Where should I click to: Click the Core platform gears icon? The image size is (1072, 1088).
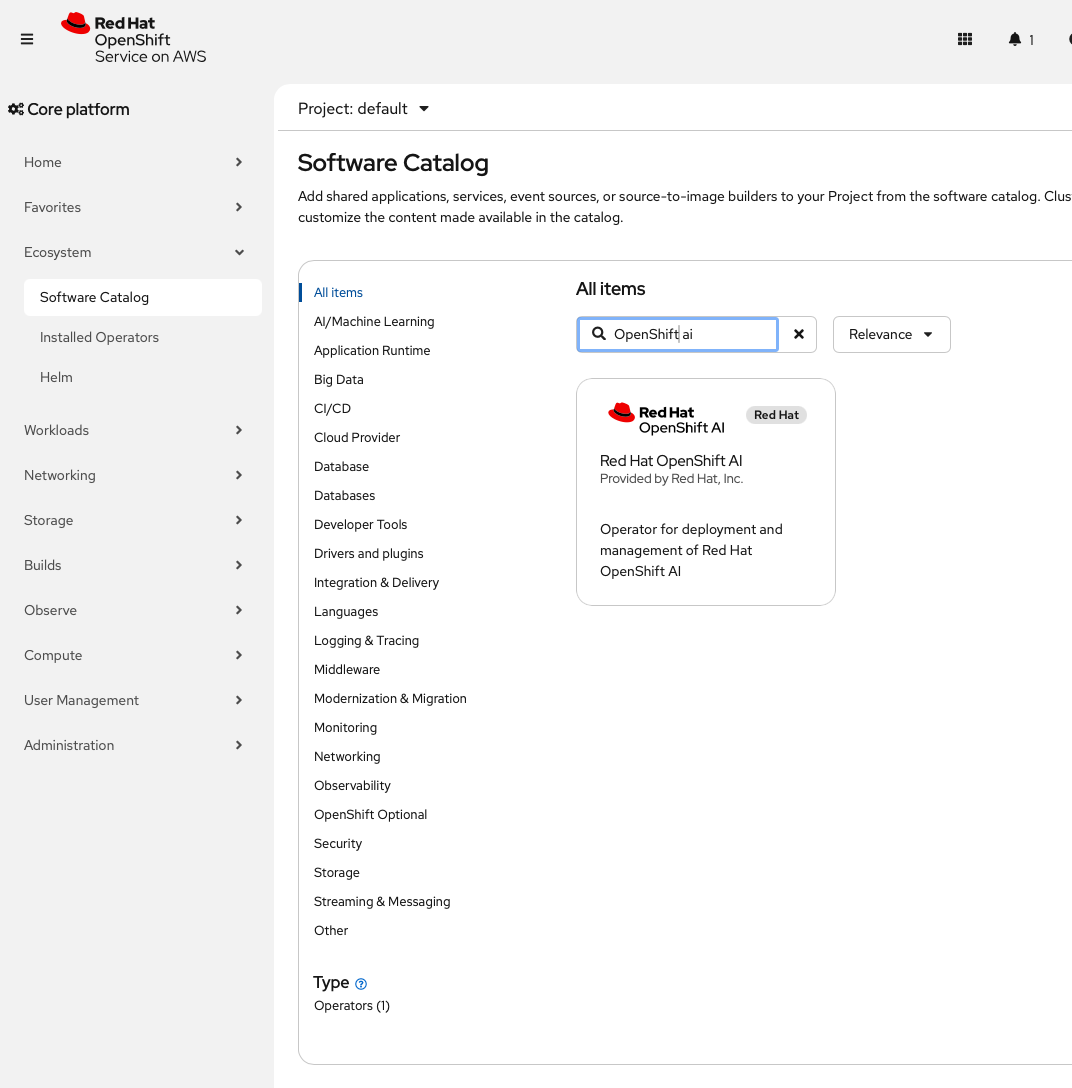point(15,110)
